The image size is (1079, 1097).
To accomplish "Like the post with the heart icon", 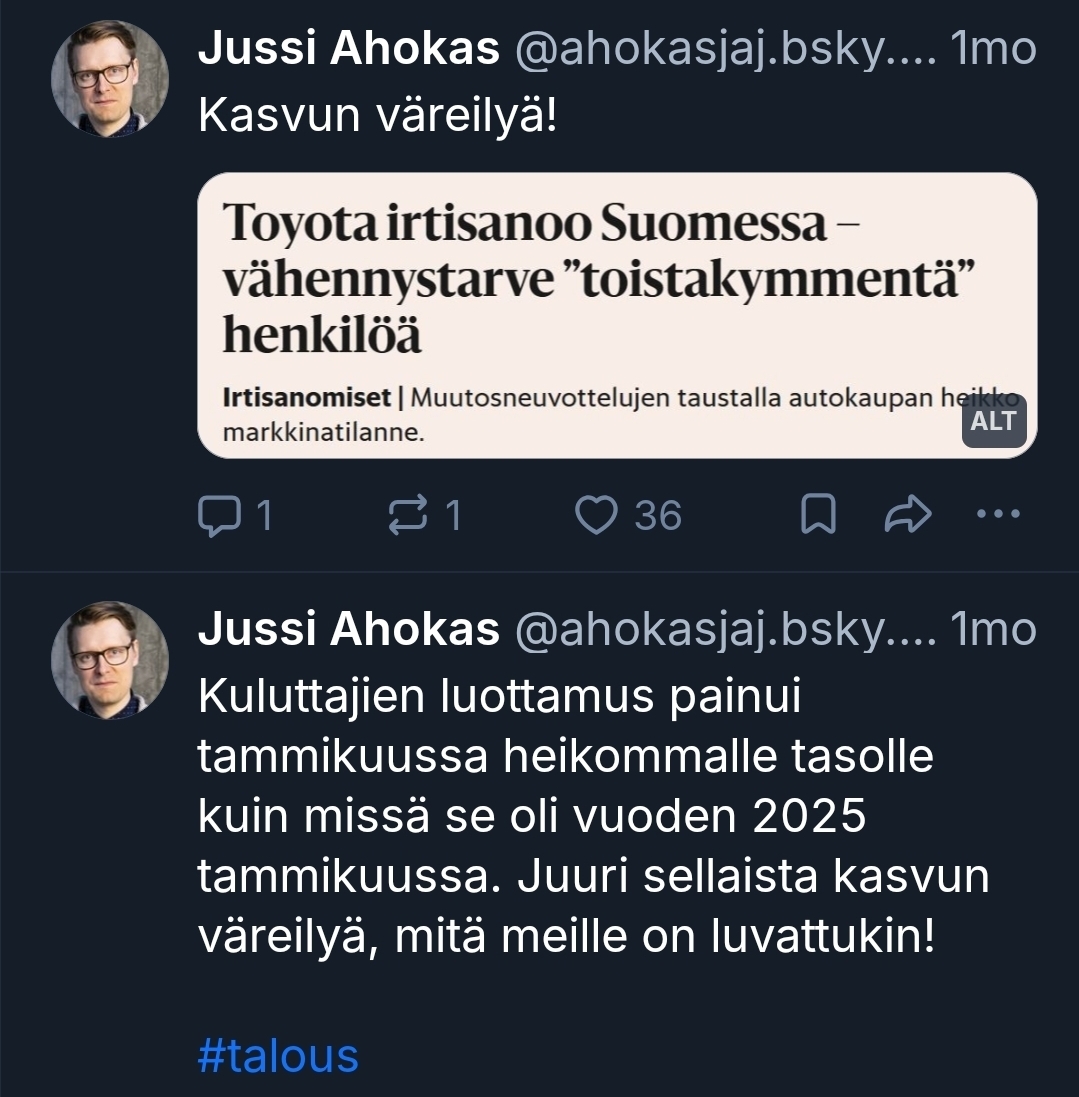I will (598, 516).
